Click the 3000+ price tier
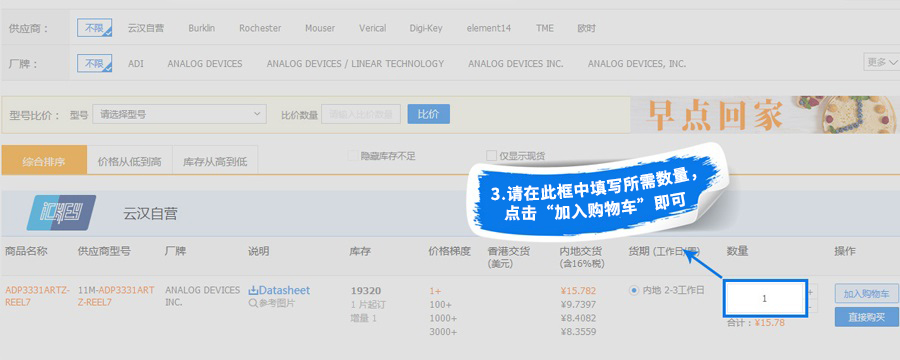Image resolution: width=900 pixels, height=360 pixels. (443, 332)
